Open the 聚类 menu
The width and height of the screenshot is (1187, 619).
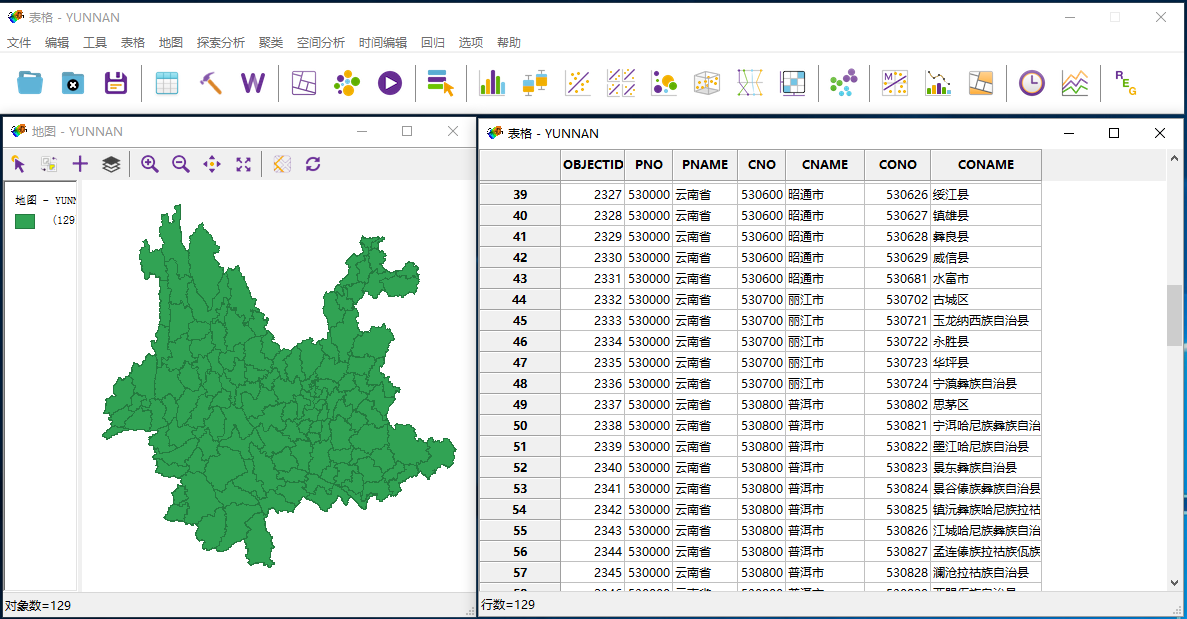coord(270,43)
